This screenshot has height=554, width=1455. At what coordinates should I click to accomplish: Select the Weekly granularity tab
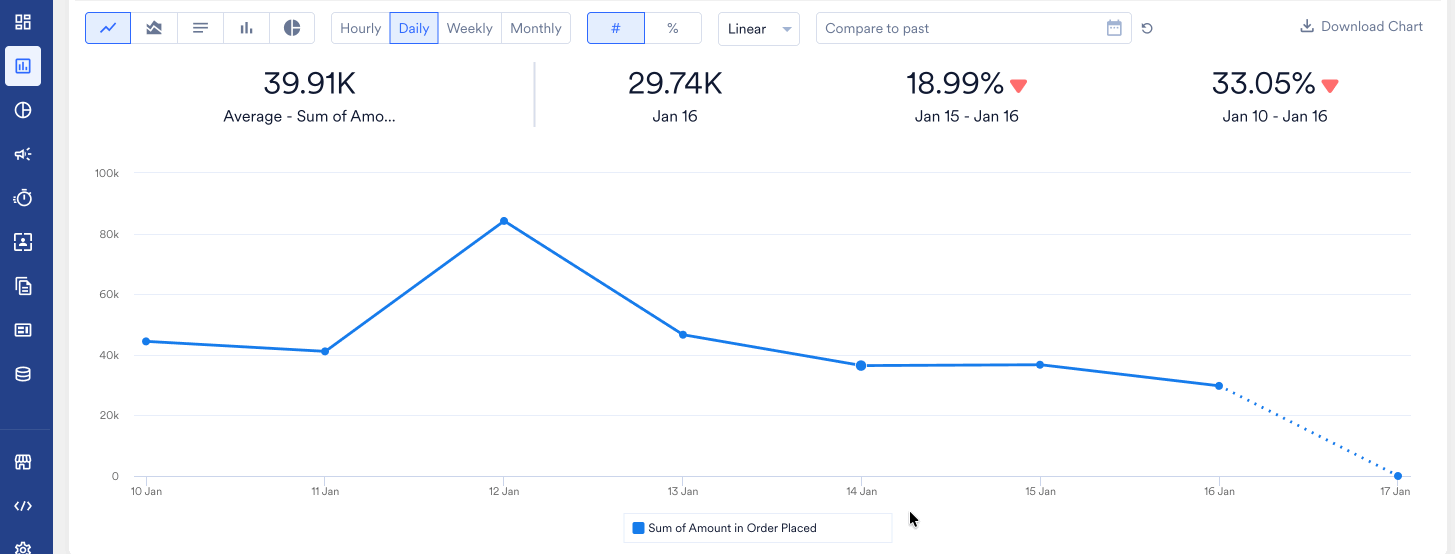(469, 28)
